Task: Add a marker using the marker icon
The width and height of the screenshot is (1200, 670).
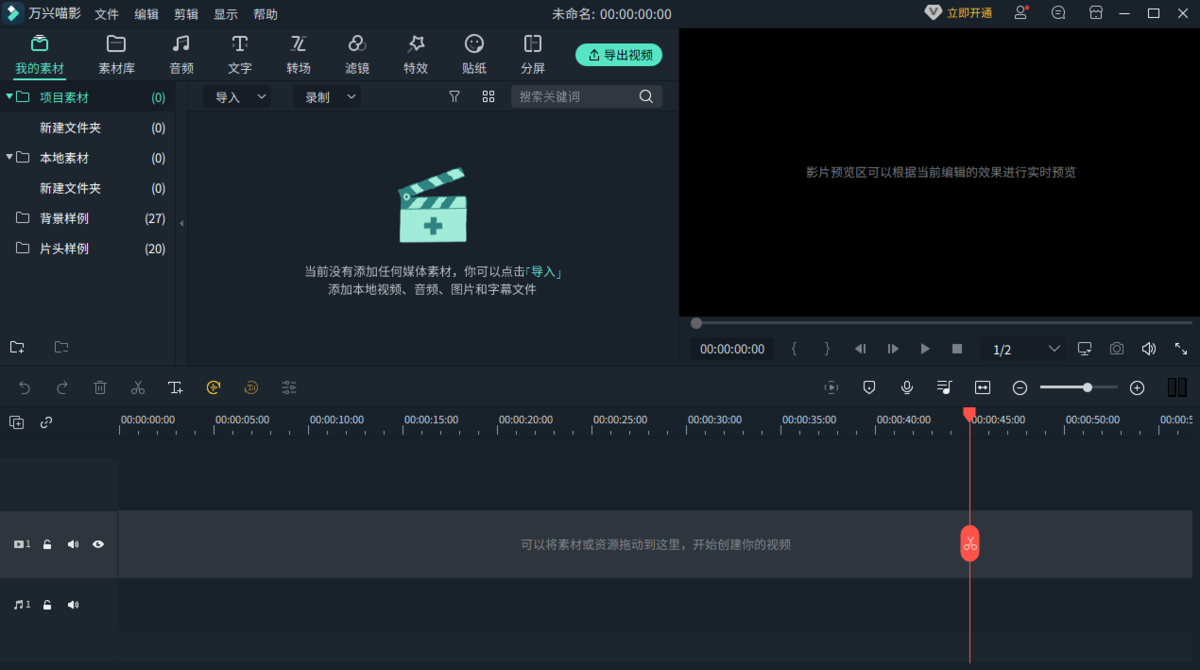Action: pyautogui.click(x=869, y=387)
